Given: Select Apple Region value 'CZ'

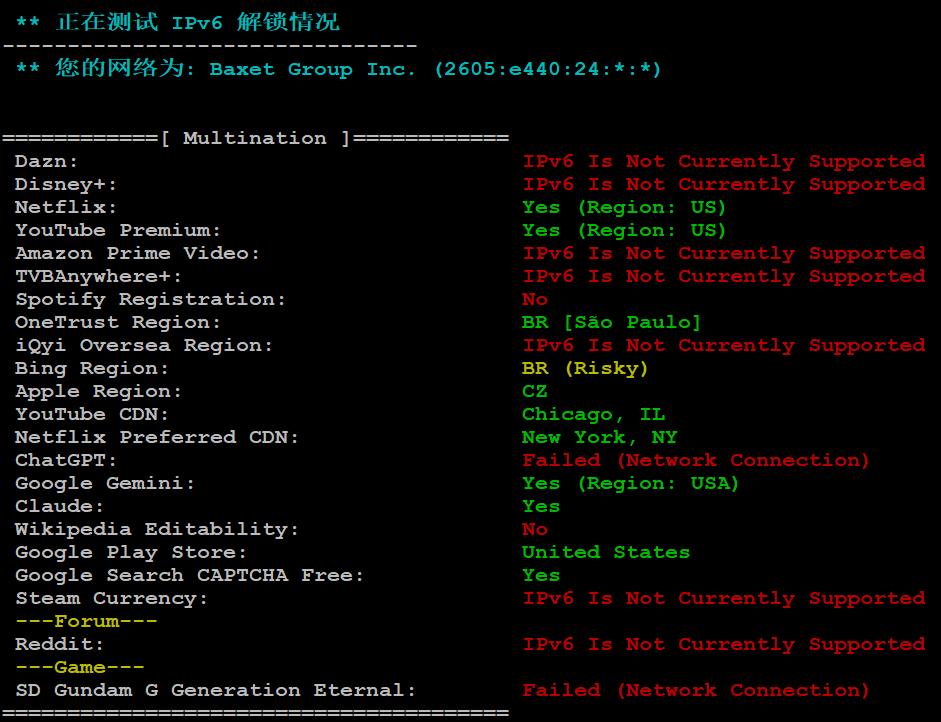Looking at the screenshot, I should 535,391.
